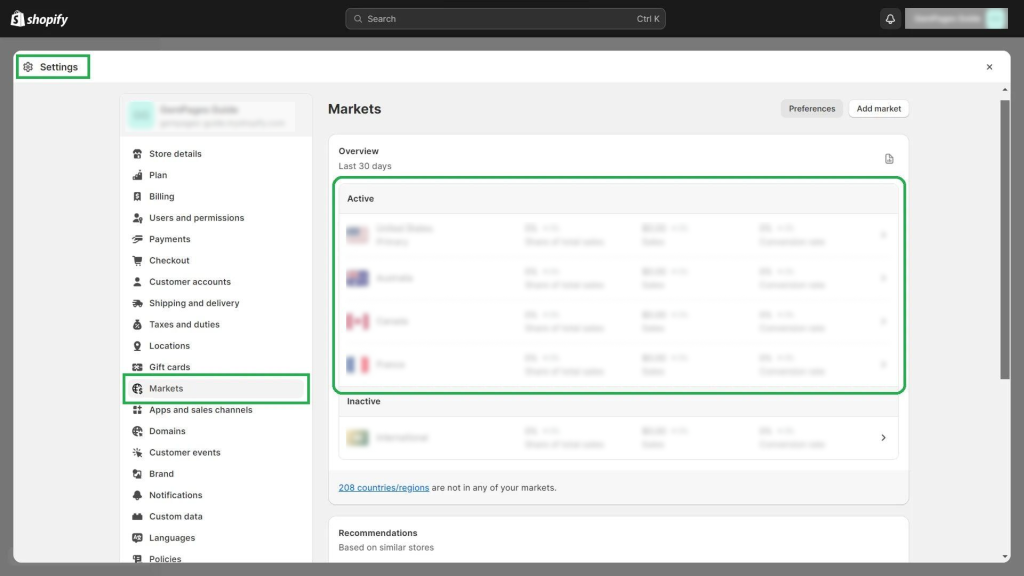Click the Search field in the top bar
Viewport: 1024px width, 576px height.
tap(504, 18)
